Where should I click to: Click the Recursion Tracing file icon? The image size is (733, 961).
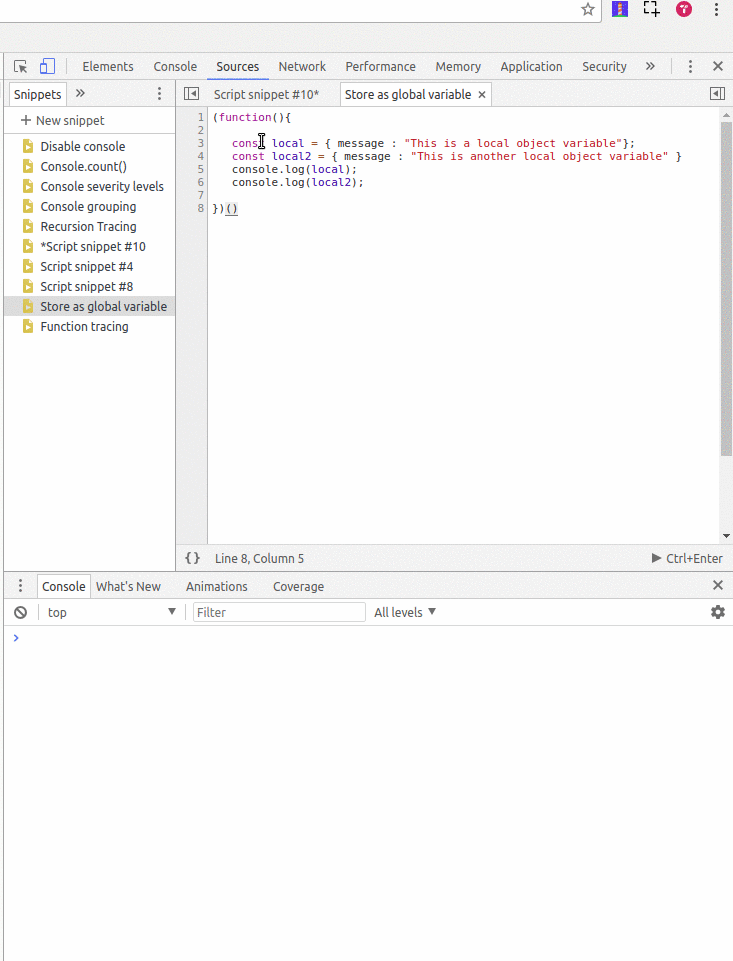tap(28, 227)
